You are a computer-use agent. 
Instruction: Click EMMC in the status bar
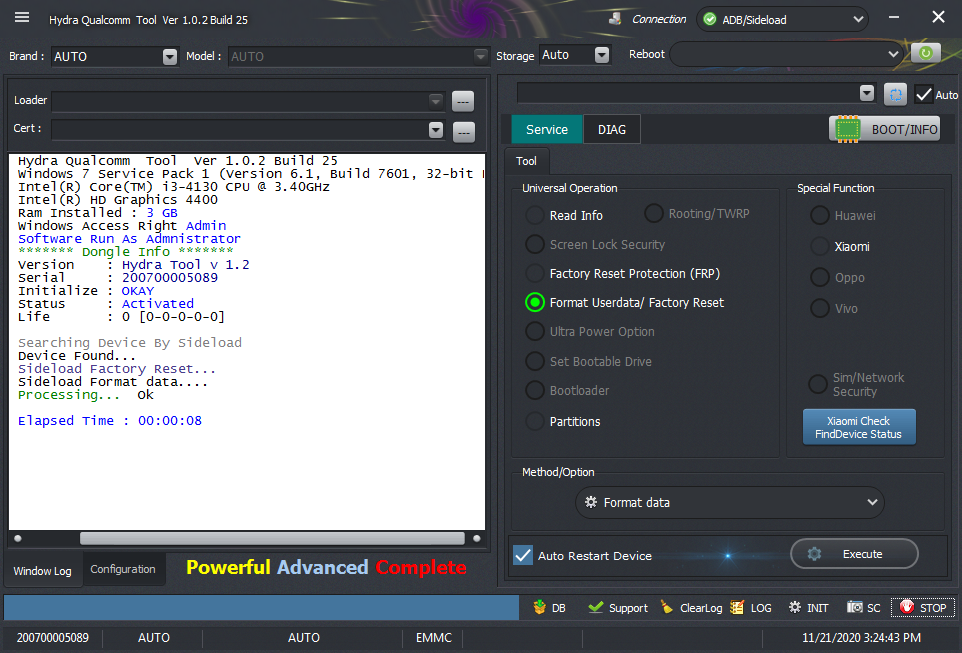(434, 638)
